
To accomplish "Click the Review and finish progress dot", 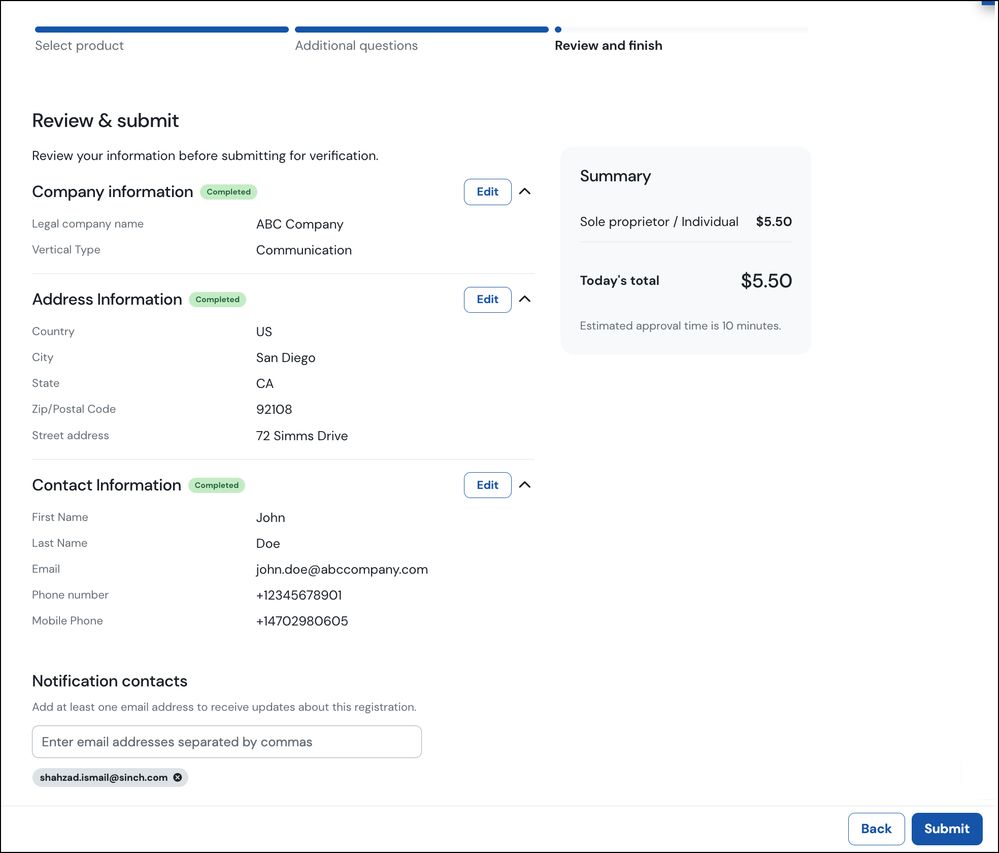I will tap(558, 29).
